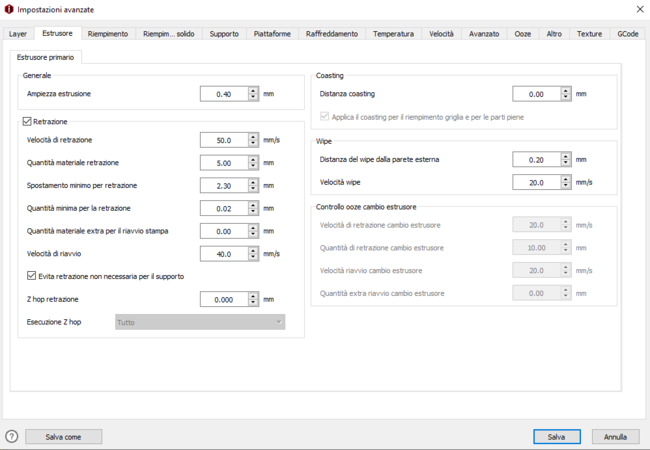
Task: Increase Distanza coasting value with up arrow
Action: (566, 91)
